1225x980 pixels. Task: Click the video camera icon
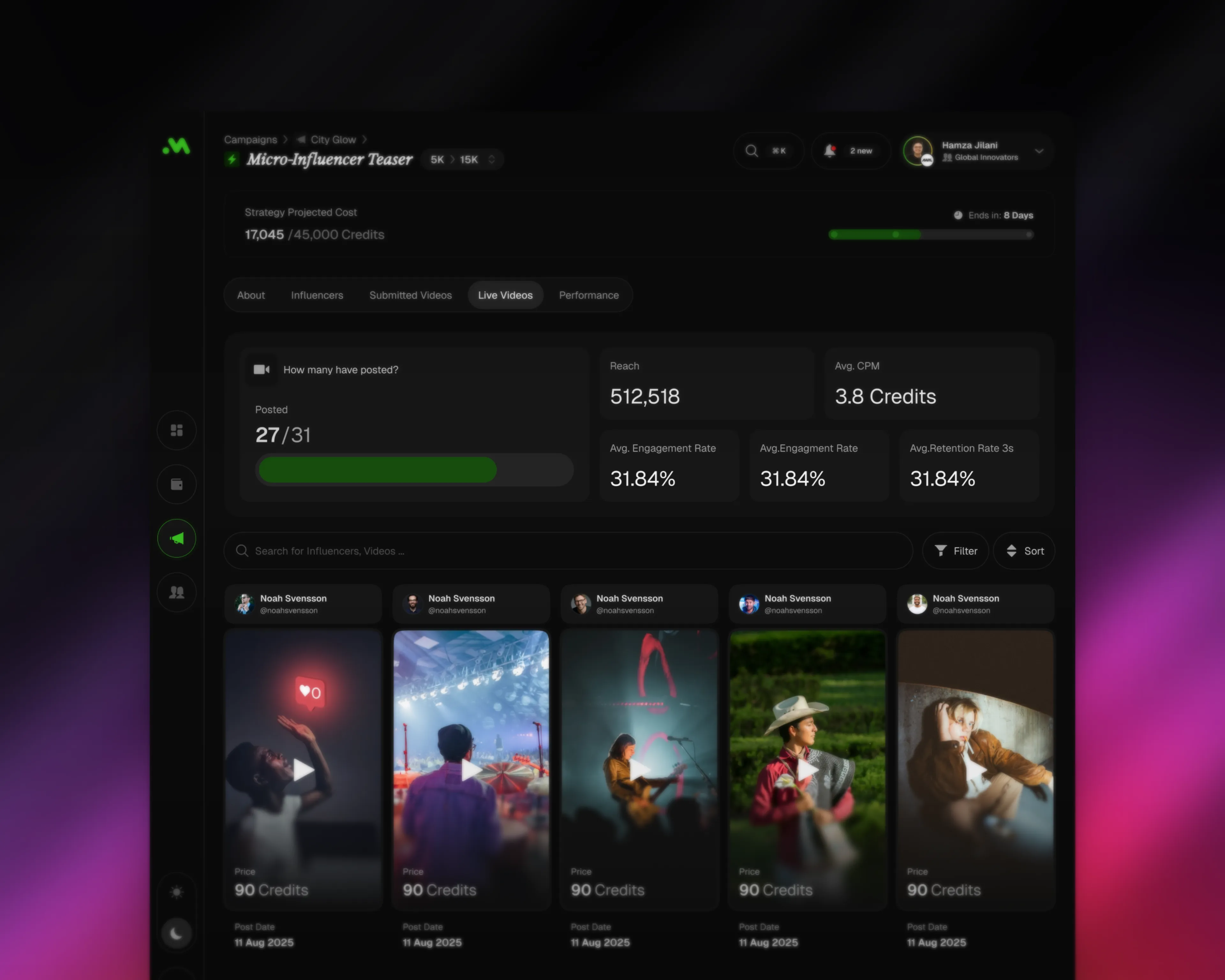tap(261, 369)
